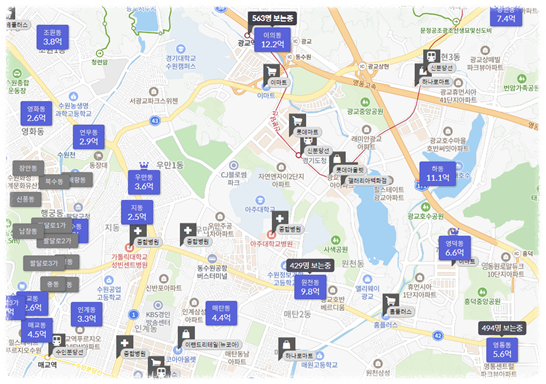Click the crown icon above 영덕동 marker

[454, 231]
